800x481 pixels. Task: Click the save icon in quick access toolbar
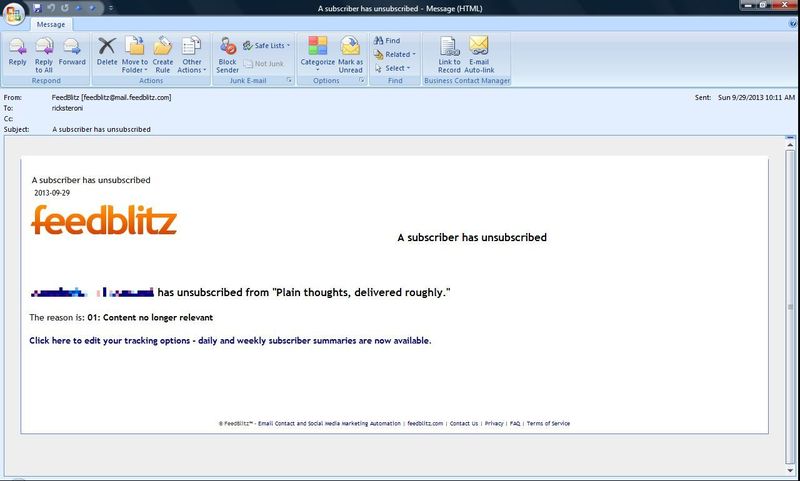(x=37, y=7)
